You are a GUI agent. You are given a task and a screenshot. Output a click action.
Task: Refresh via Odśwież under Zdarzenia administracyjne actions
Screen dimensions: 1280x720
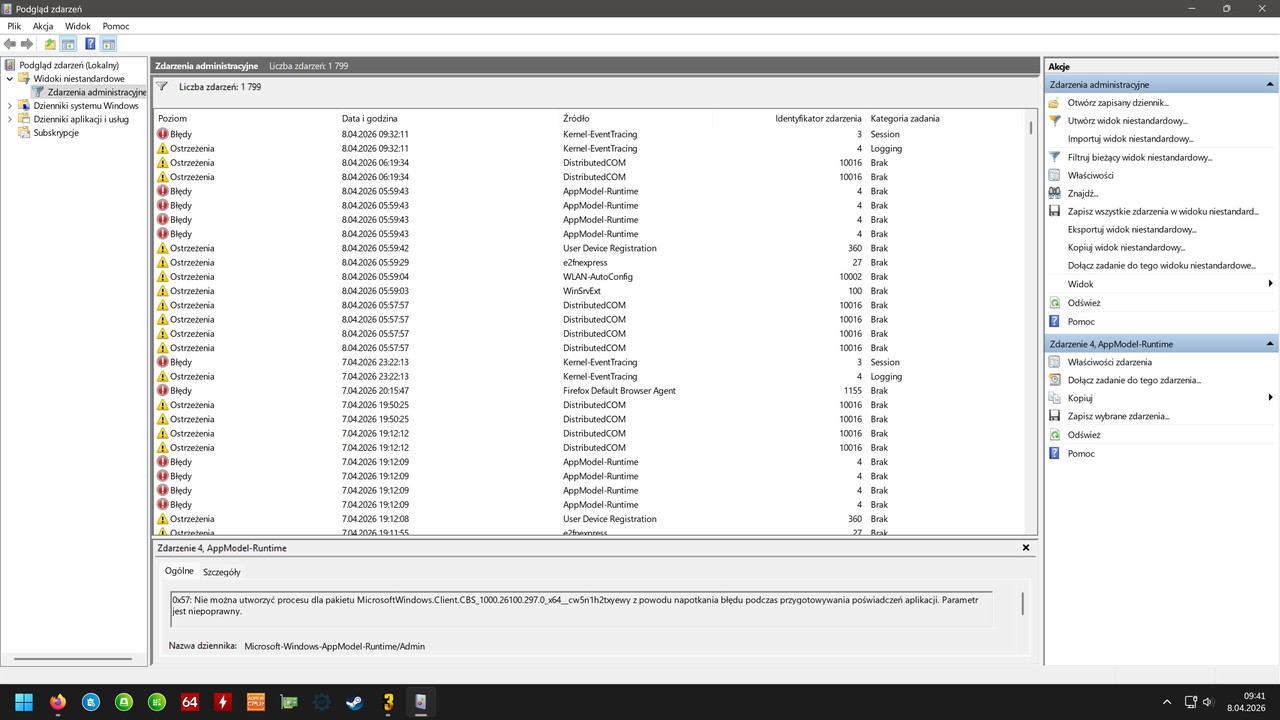click(x=1084, y=303)
